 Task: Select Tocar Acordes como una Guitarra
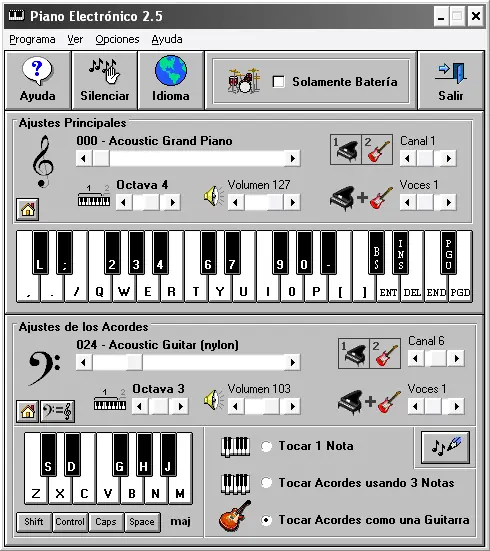(266, 520)
